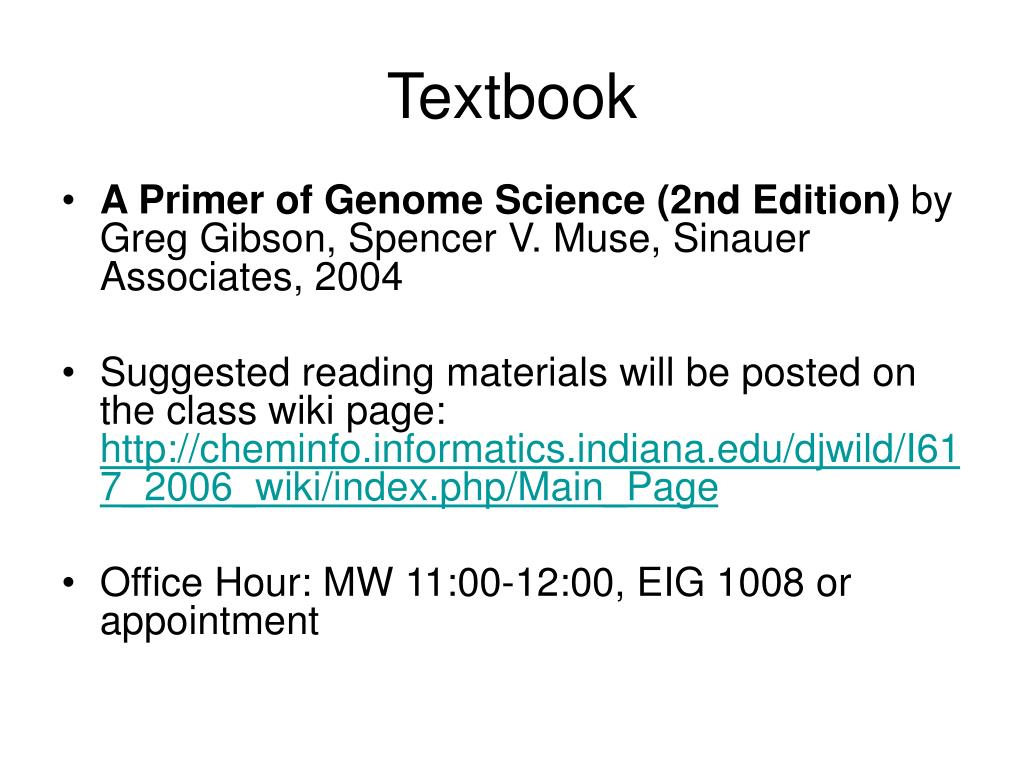
Task: Click the word appointment
Action: click(209, 622)
